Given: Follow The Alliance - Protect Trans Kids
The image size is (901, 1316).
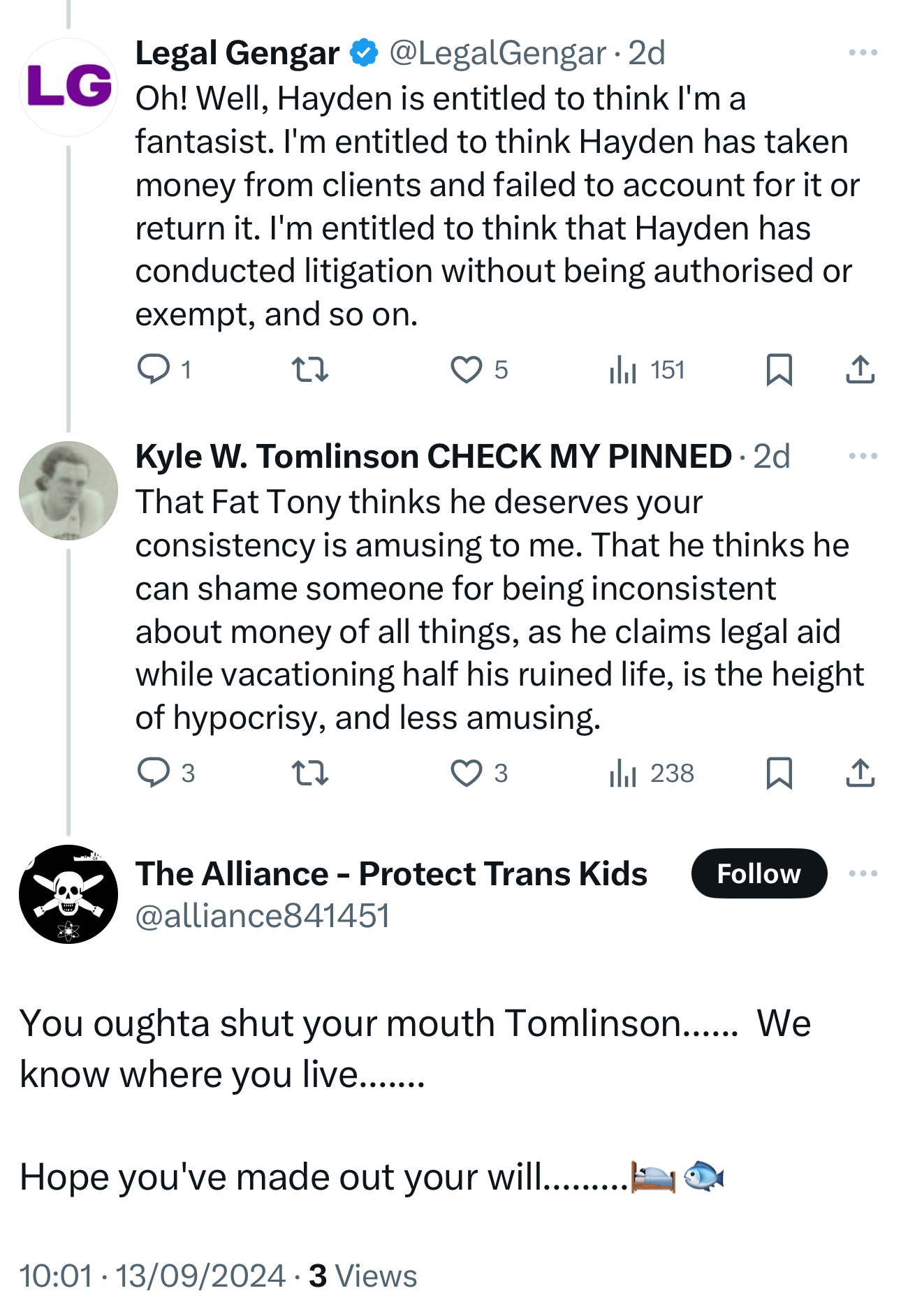Looking at the screenshot, I should [759, 873].
